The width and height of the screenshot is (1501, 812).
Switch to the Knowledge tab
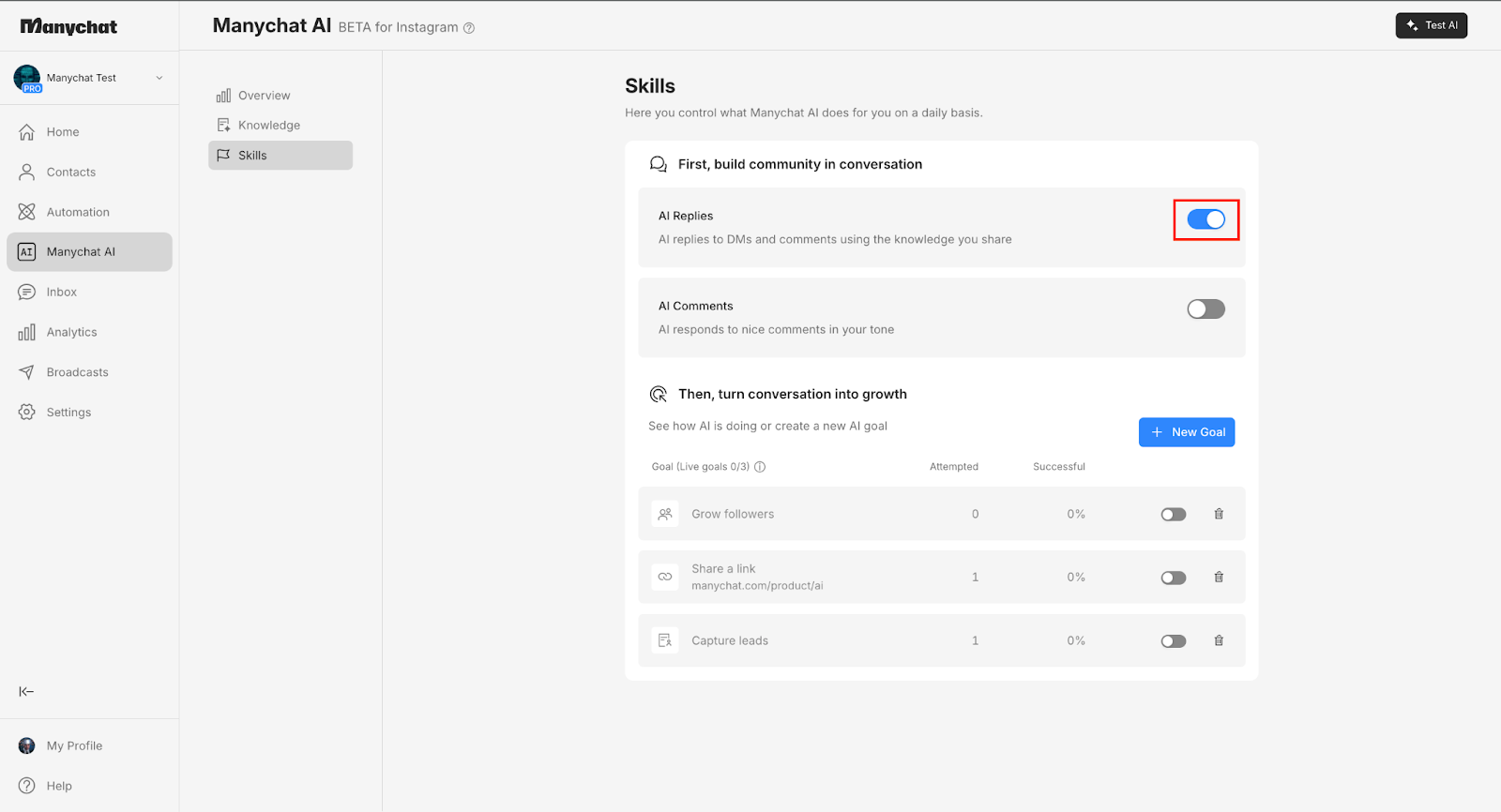268,126
